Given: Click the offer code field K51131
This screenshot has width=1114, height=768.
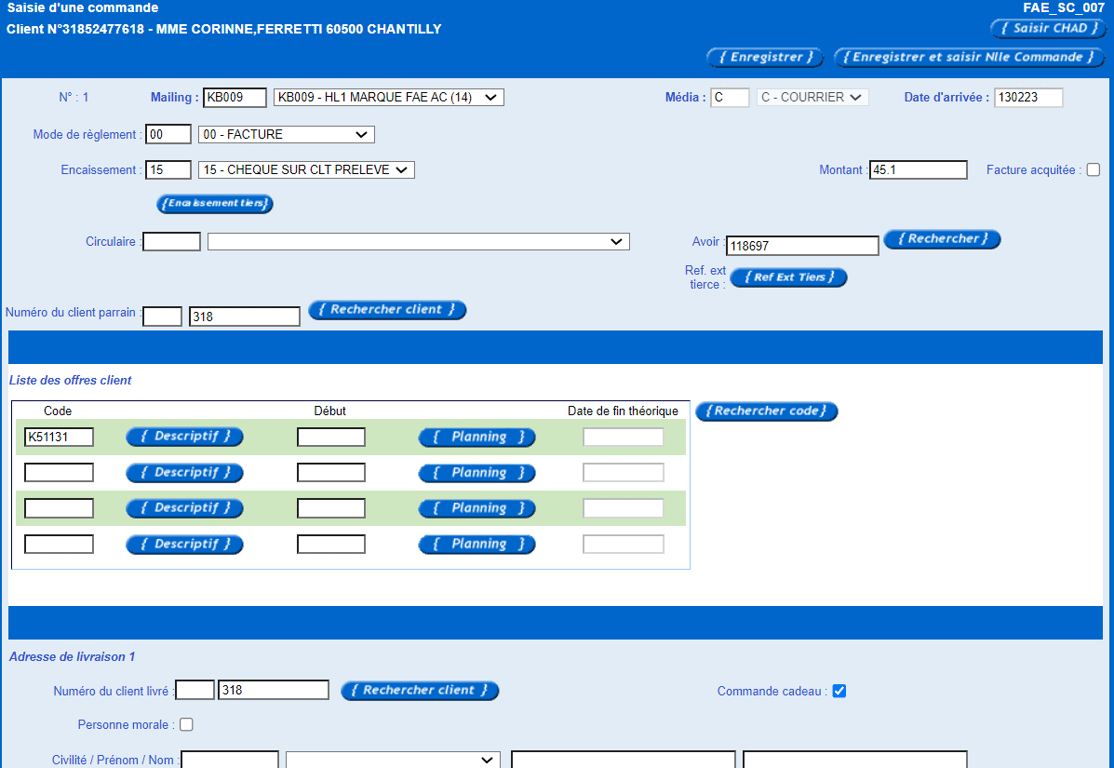Looking at the screenshot, I should pyautogui.click(x=59, y=437).
